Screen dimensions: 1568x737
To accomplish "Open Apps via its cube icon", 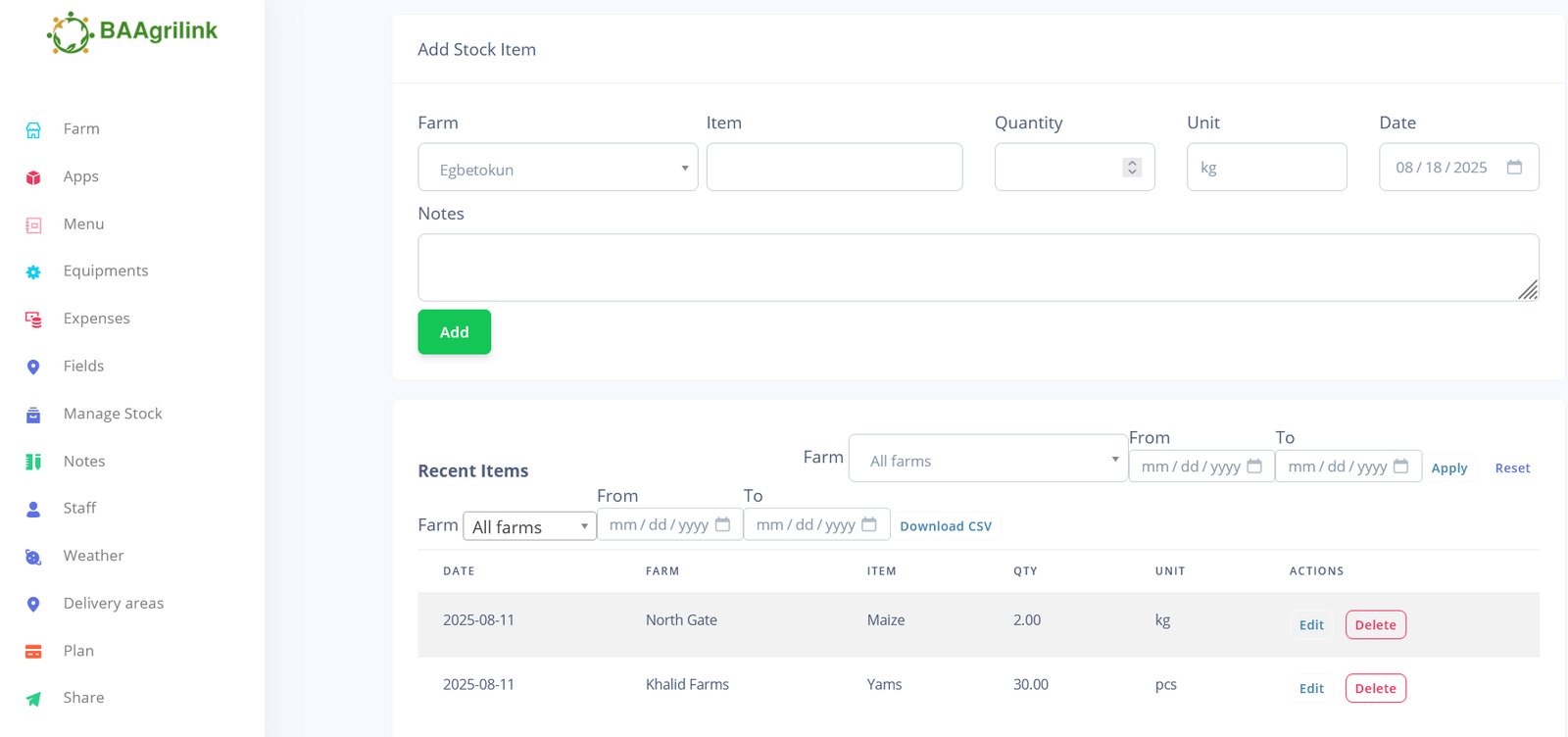I will click(33, 177).
